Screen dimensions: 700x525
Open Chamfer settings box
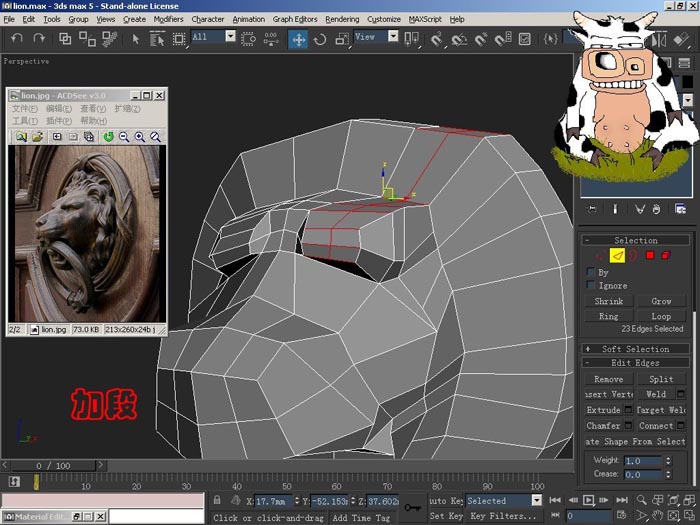pos(628,425)
